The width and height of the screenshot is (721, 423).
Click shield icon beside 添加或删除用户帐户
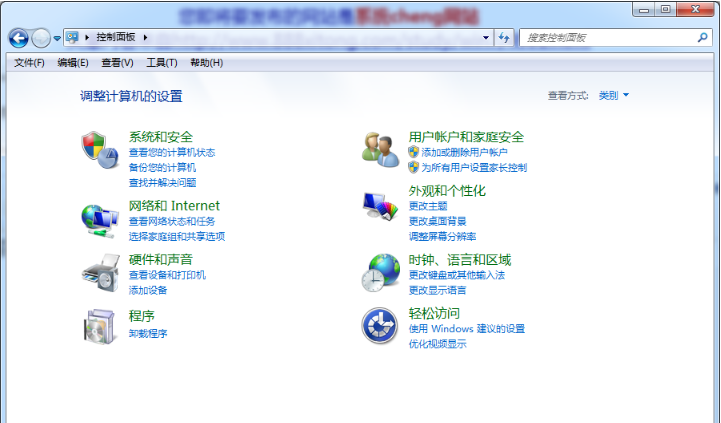tap(413, 152)
